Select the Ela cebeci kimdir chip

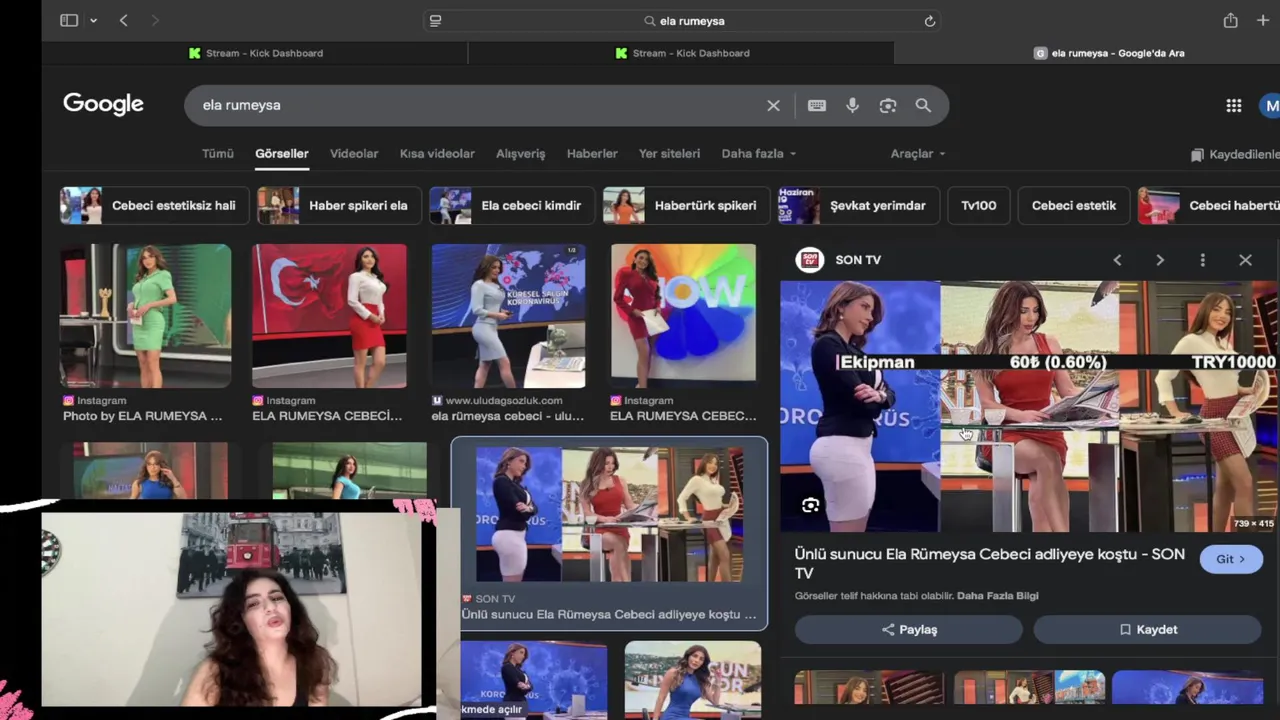(510, 205)
